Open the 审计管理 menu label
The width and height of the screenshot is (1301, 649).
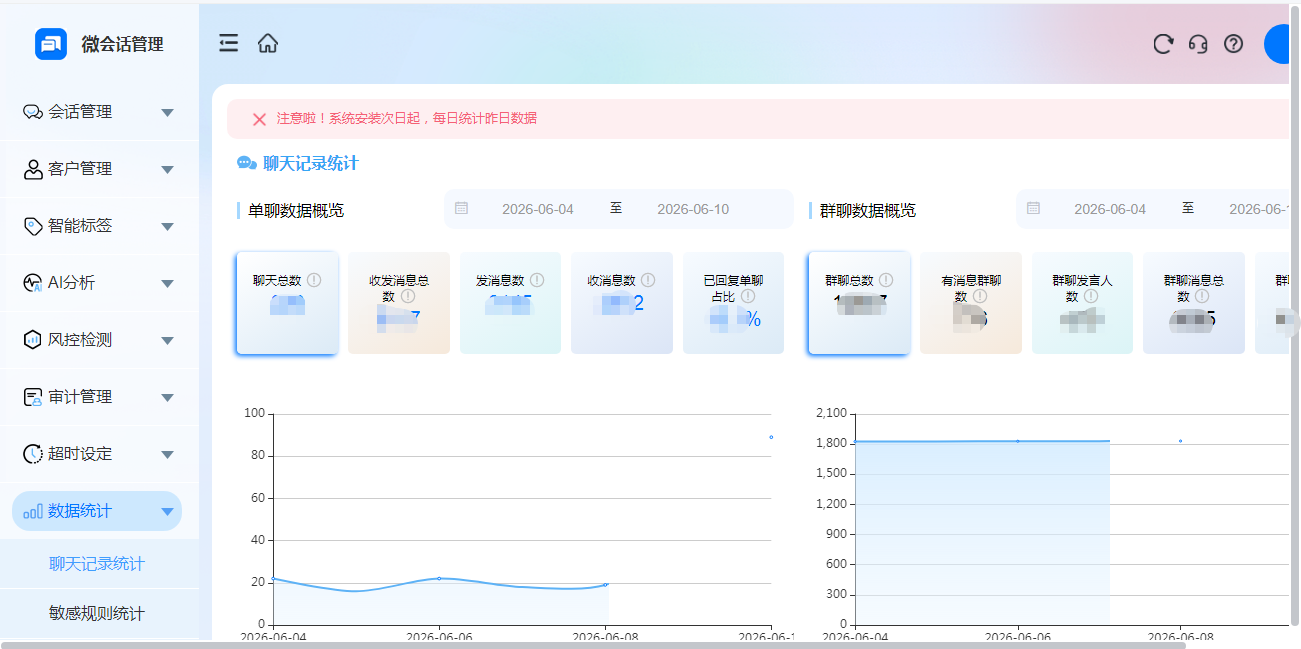(80, 397)
